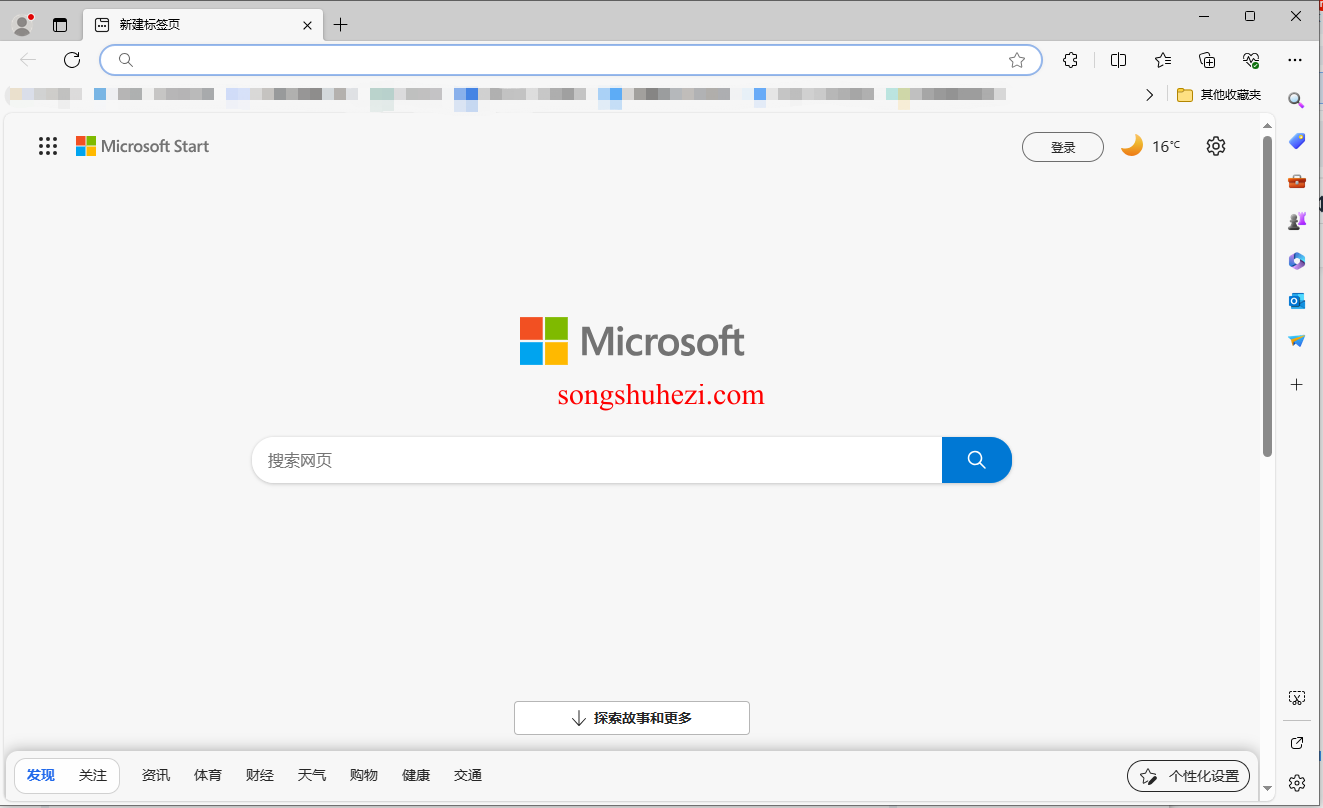The image size is (1323, 808).
Task: Select the 关注 tab
Action: tap(93, 775)
